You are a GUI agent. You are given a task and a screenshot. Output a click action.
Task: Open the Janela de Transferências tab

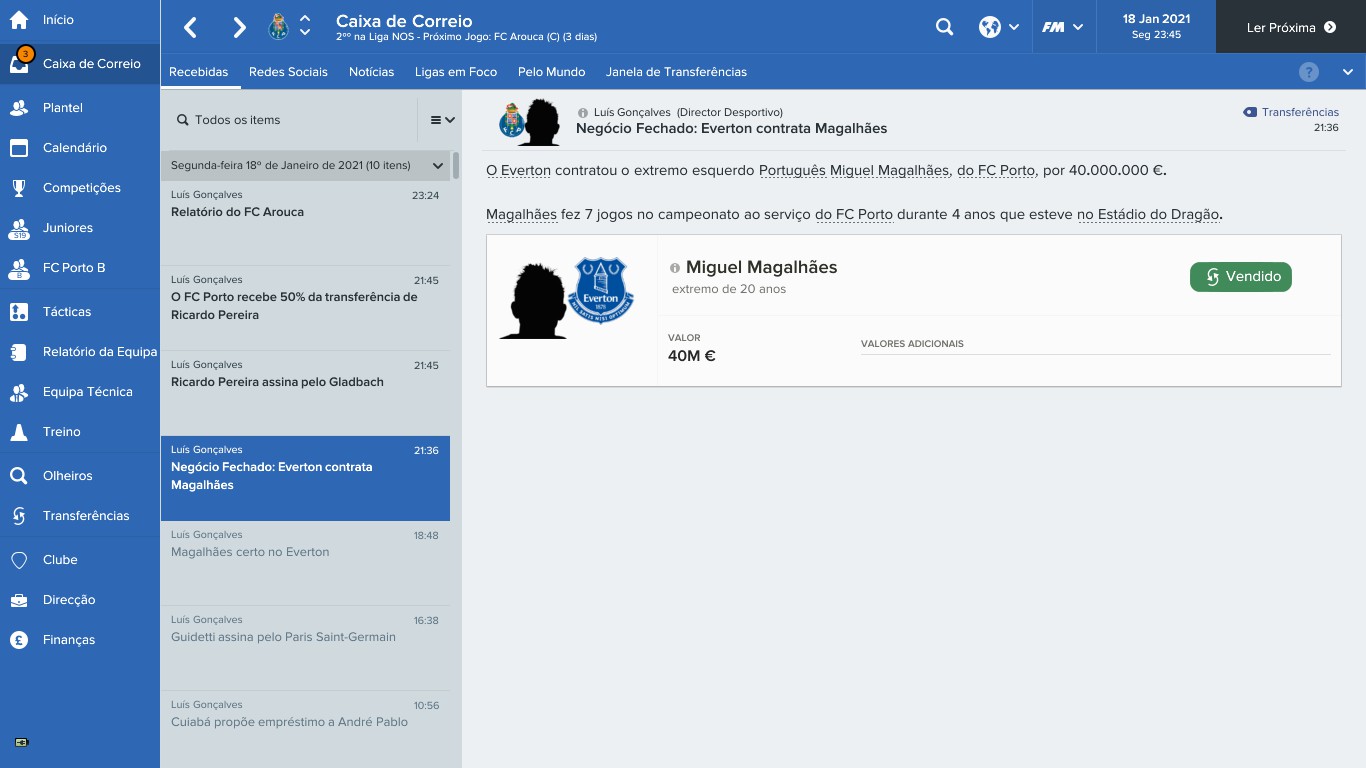click(676, 72)
